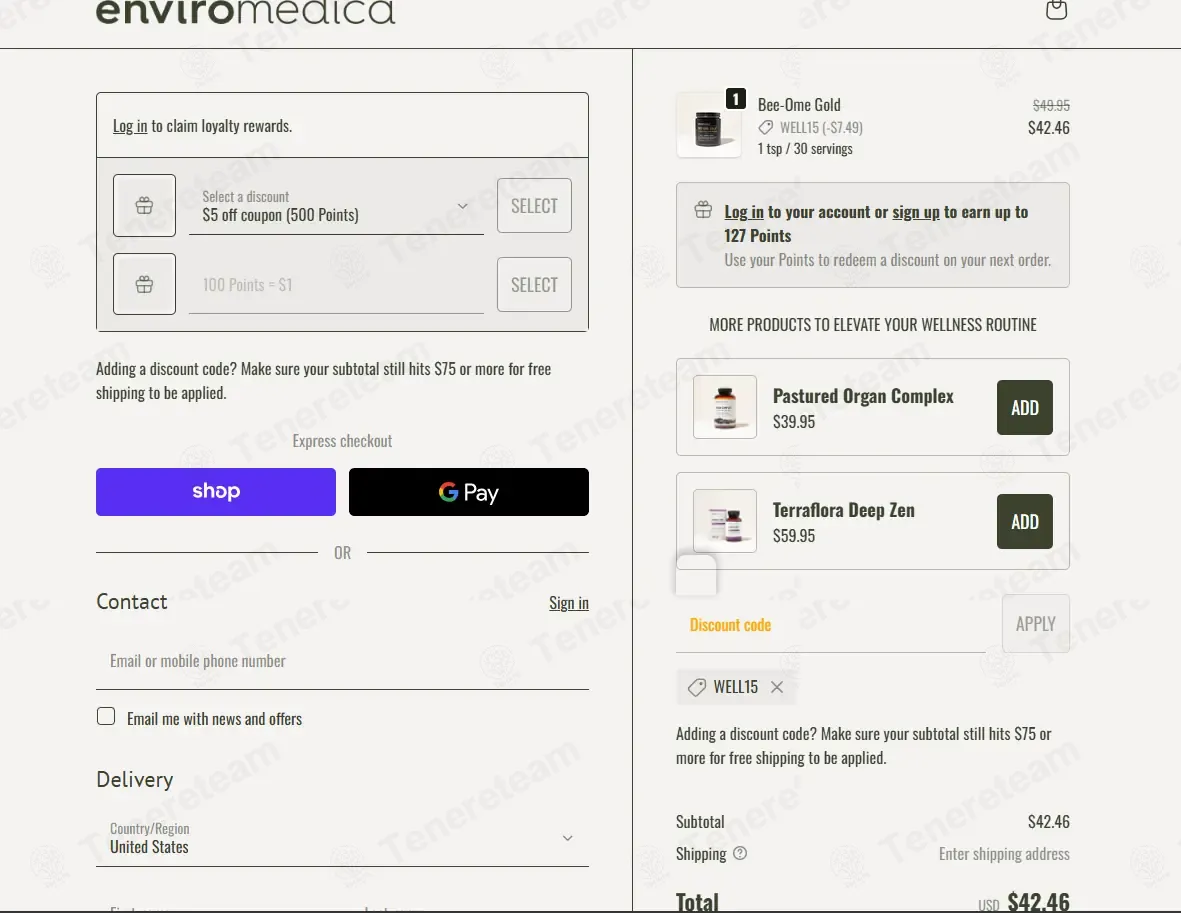Screen dimensions: 1181x913
Task: Click the Enter shipping address text
Action: click(1004, 853)
